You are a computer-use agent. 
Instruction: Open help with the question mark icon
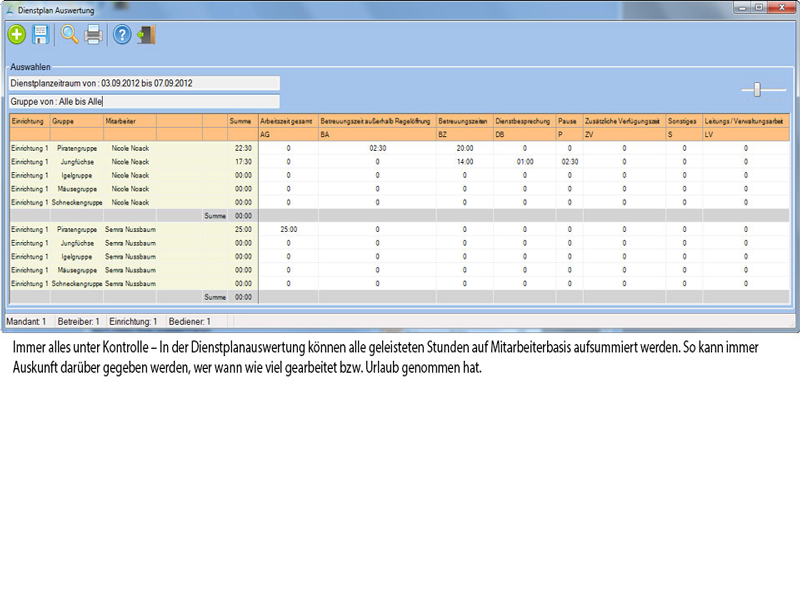click(122, 35)
